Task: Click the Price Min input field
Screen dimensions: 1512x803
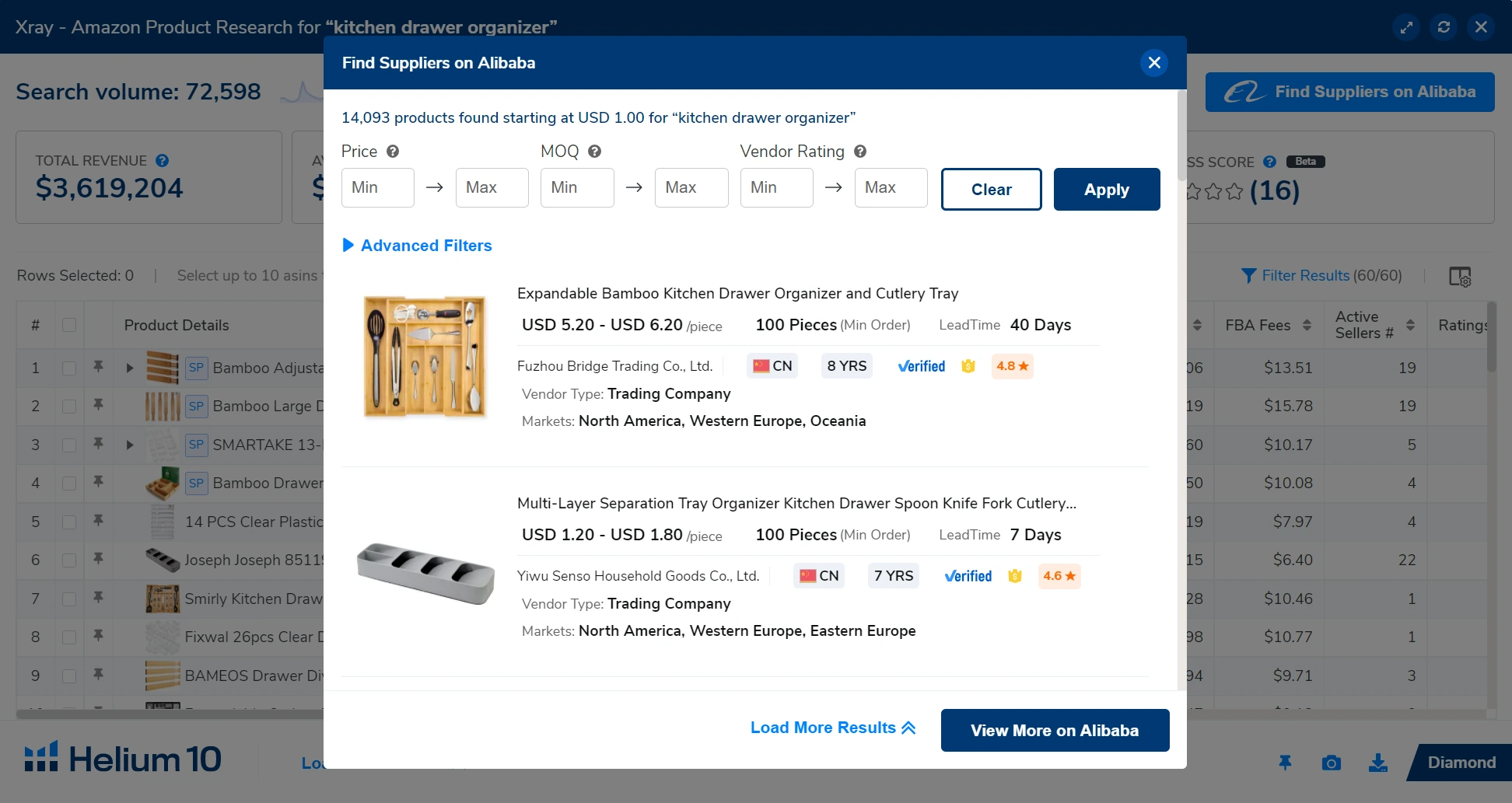Action: (x=377, y=188)
